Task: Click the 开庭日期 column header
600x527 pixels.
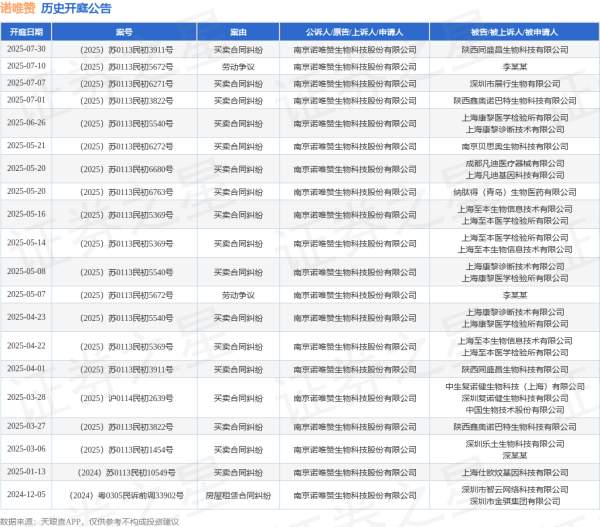Action: tap(27, 32)
